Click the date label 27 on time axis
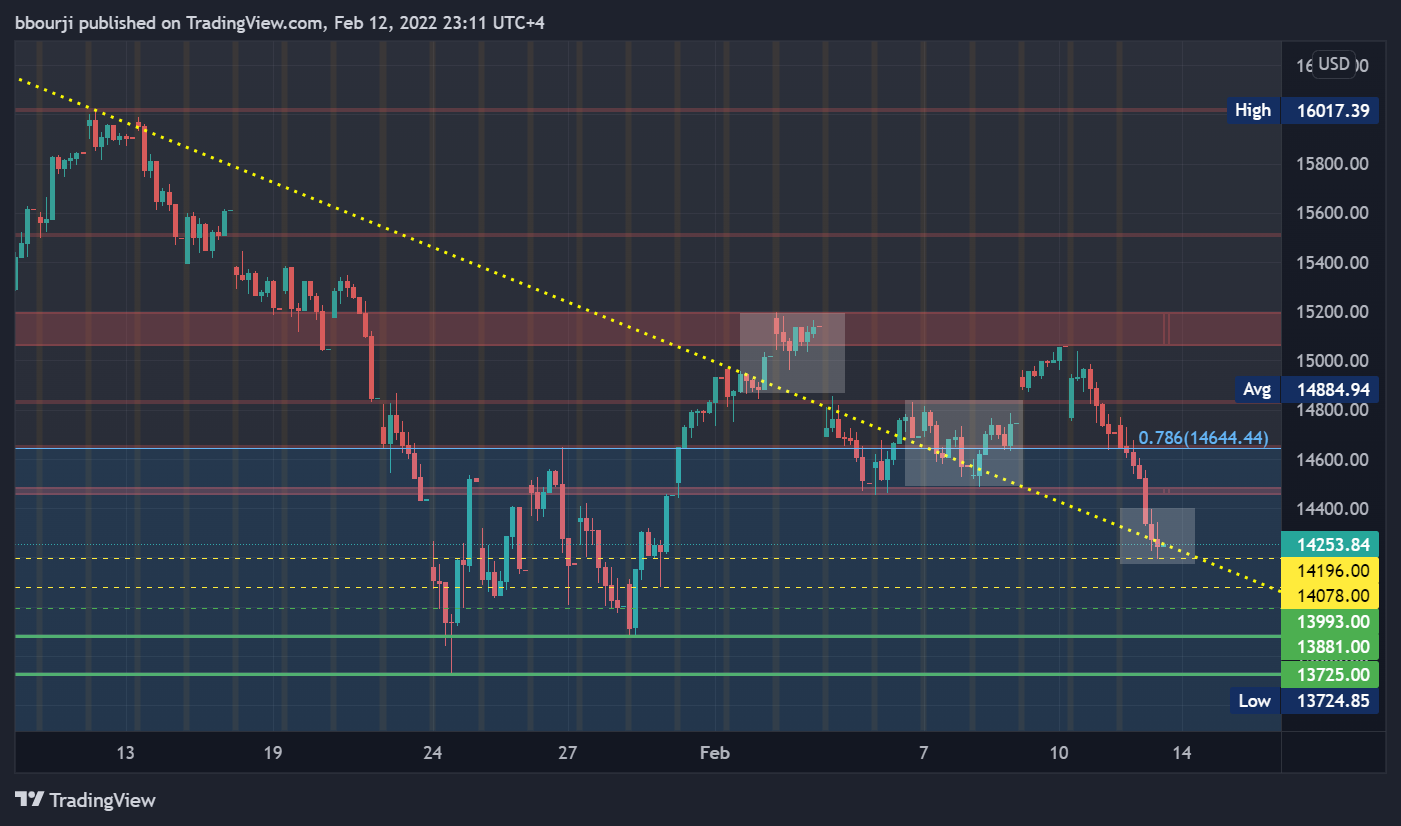Screen dimensions: 1401x826 [x=568, y=752]
